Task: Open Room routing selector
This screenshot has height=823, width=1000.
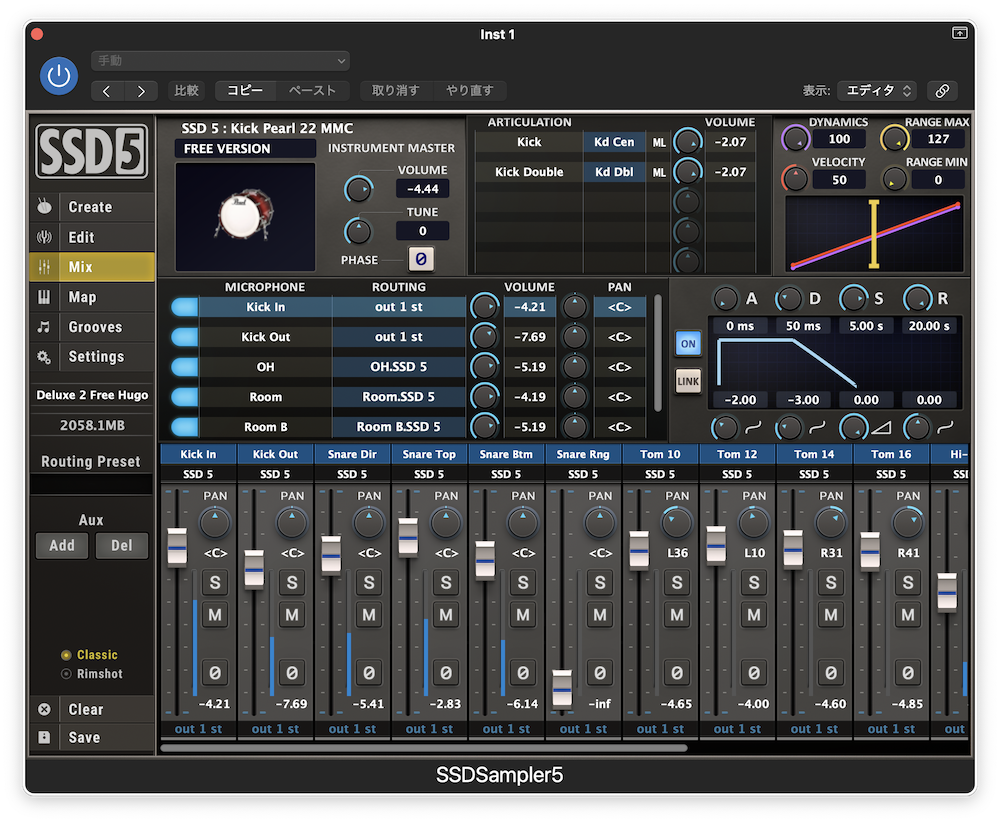Action: click(x=399, y=397)
